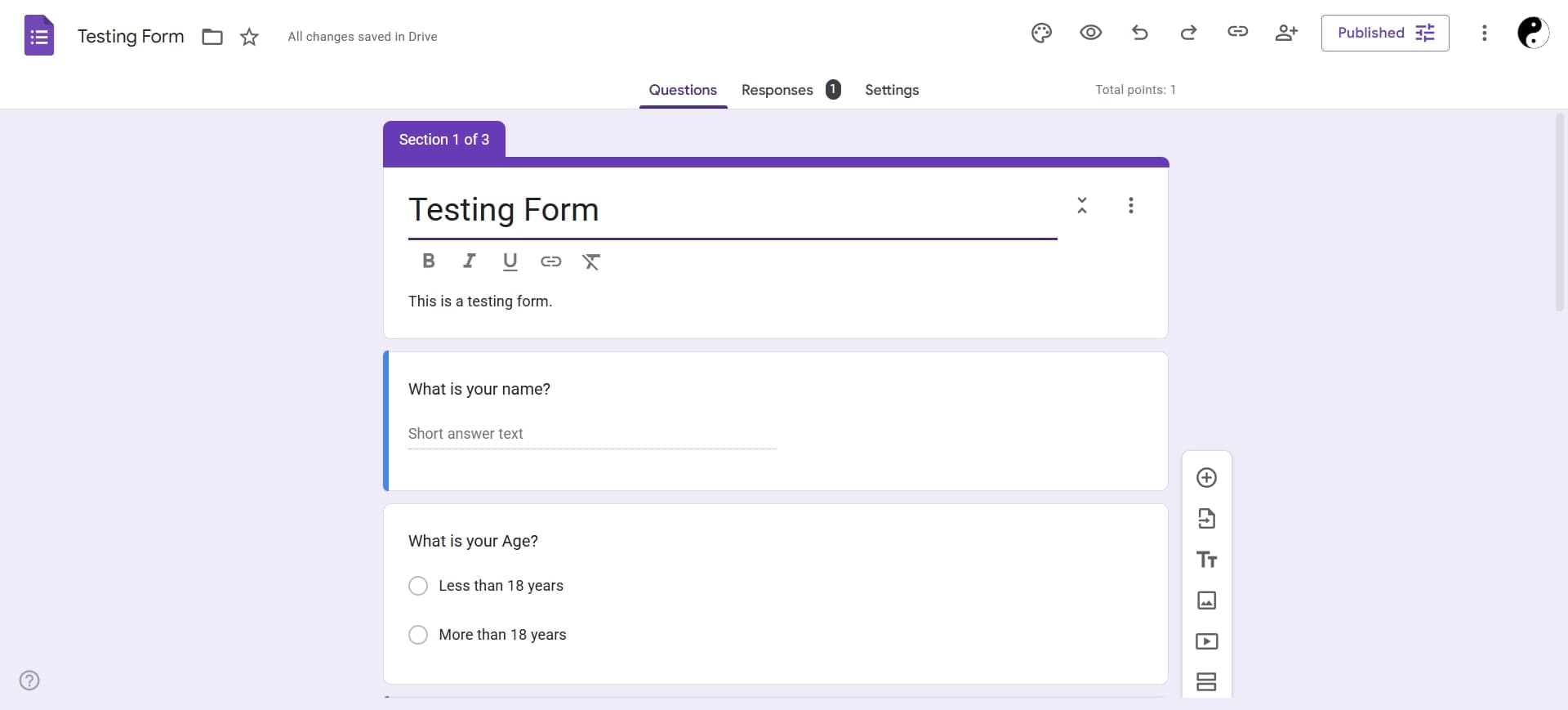Open the Google Forms home icon

39,36
